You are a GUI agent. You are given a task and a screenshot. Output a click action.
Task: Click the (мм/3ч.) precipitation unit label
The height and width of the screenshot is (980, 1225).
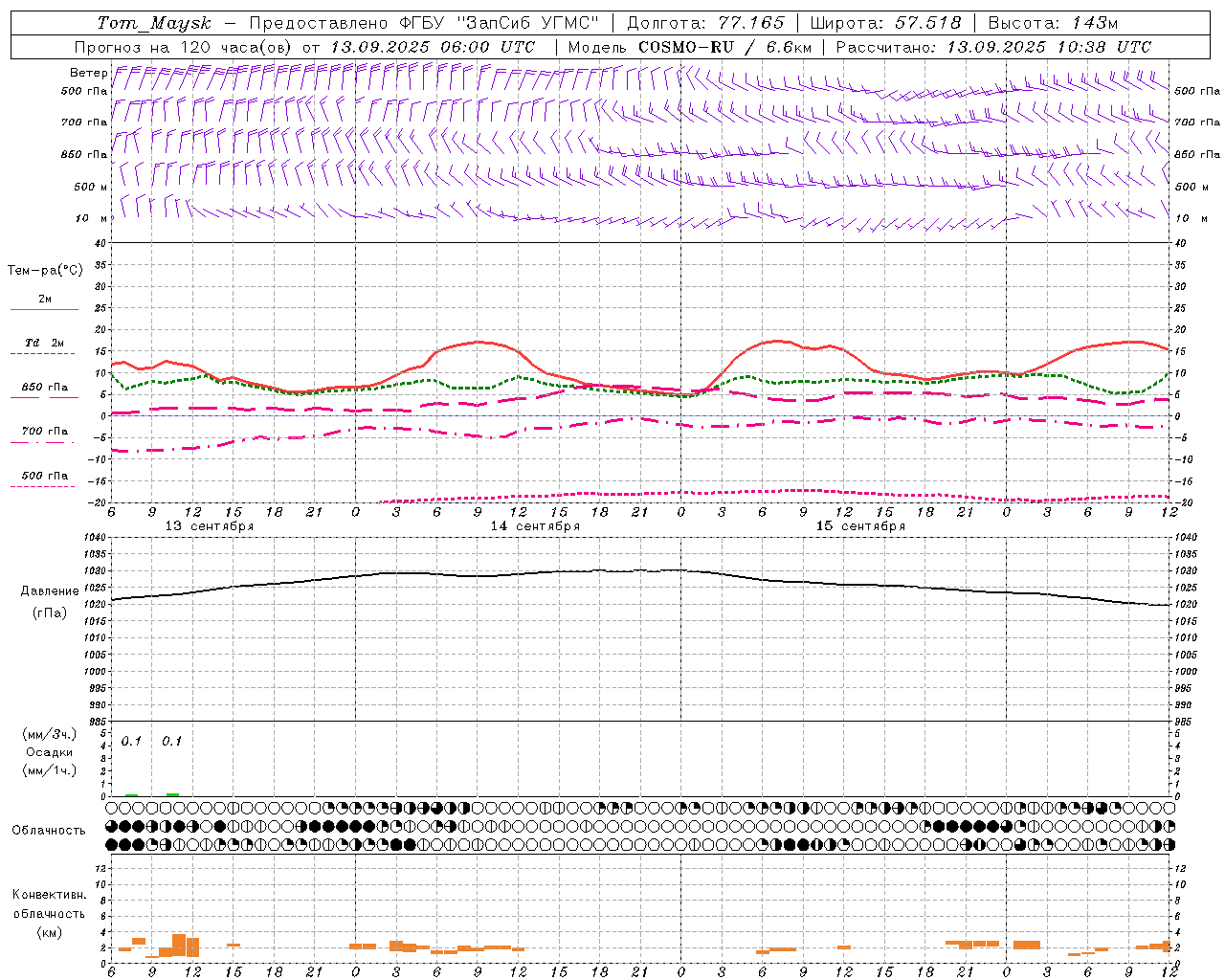[50, 734]
